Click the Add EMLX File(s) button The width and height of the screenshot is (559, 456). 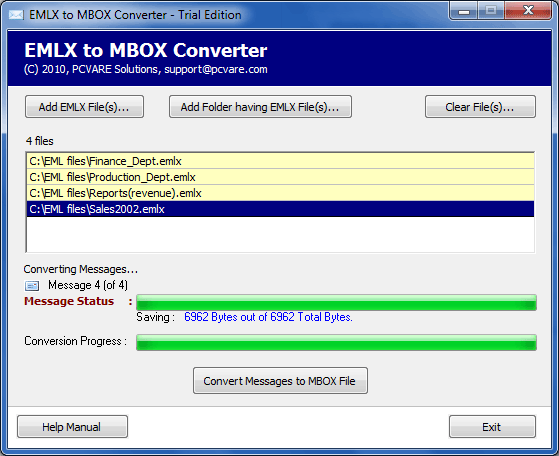coord(84,107)
